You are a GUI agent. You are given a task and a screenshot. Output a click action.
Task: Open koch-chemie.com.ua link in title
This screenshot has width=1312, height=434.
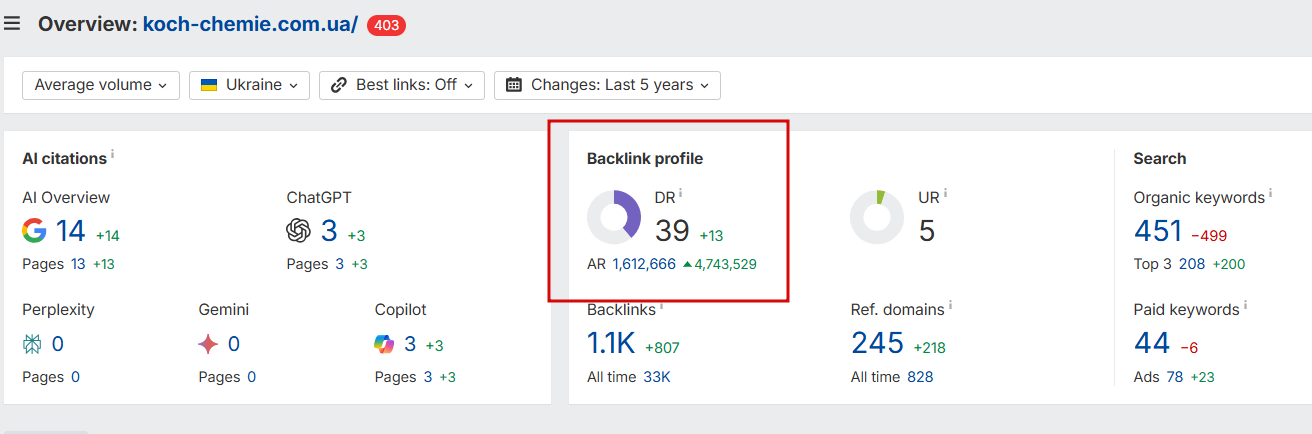pos(250,24)
